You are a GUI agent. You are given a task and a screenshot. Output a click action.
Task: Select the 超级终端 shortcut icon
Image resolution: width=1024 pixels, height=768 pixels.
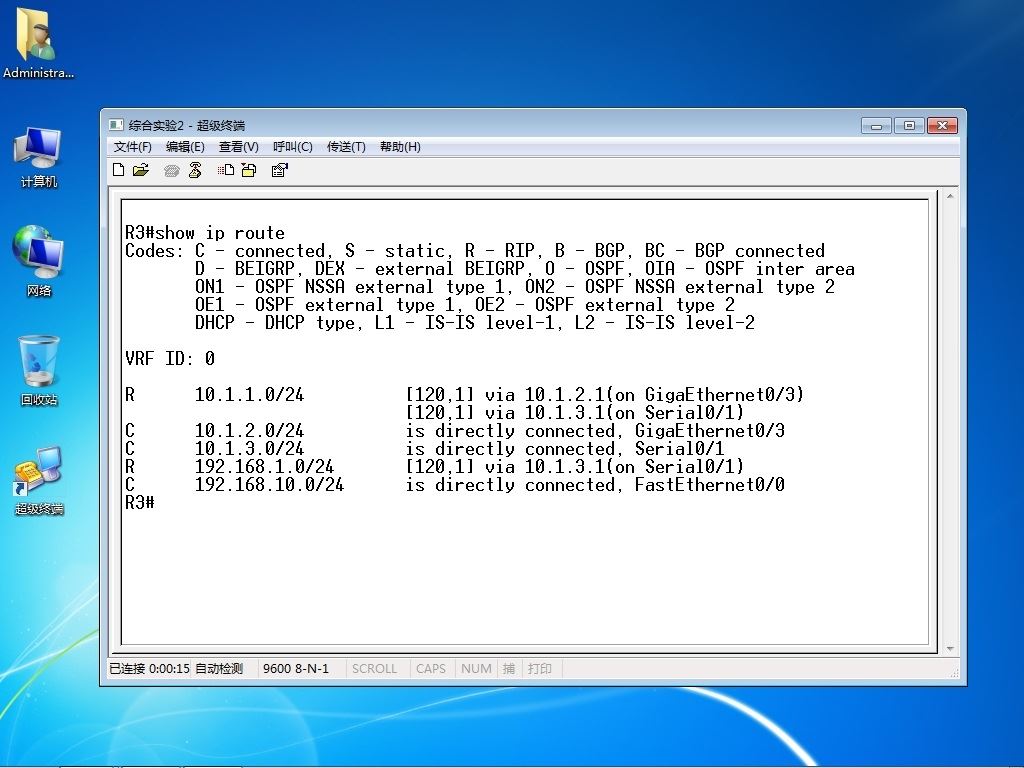[39, 481]
